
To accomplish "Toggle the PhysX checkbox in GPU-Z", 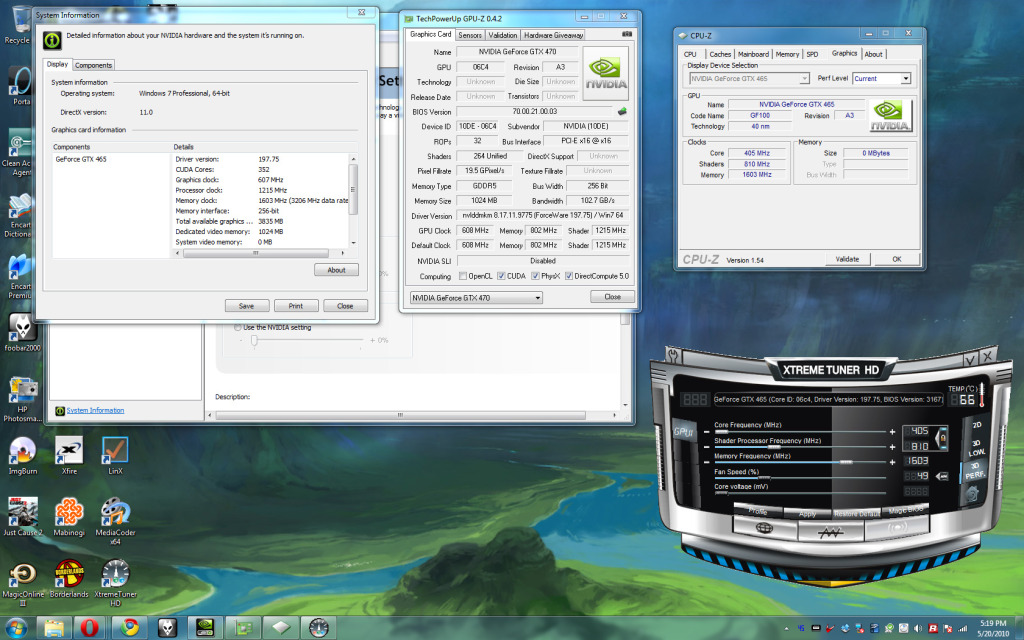I will coord(537,276).
